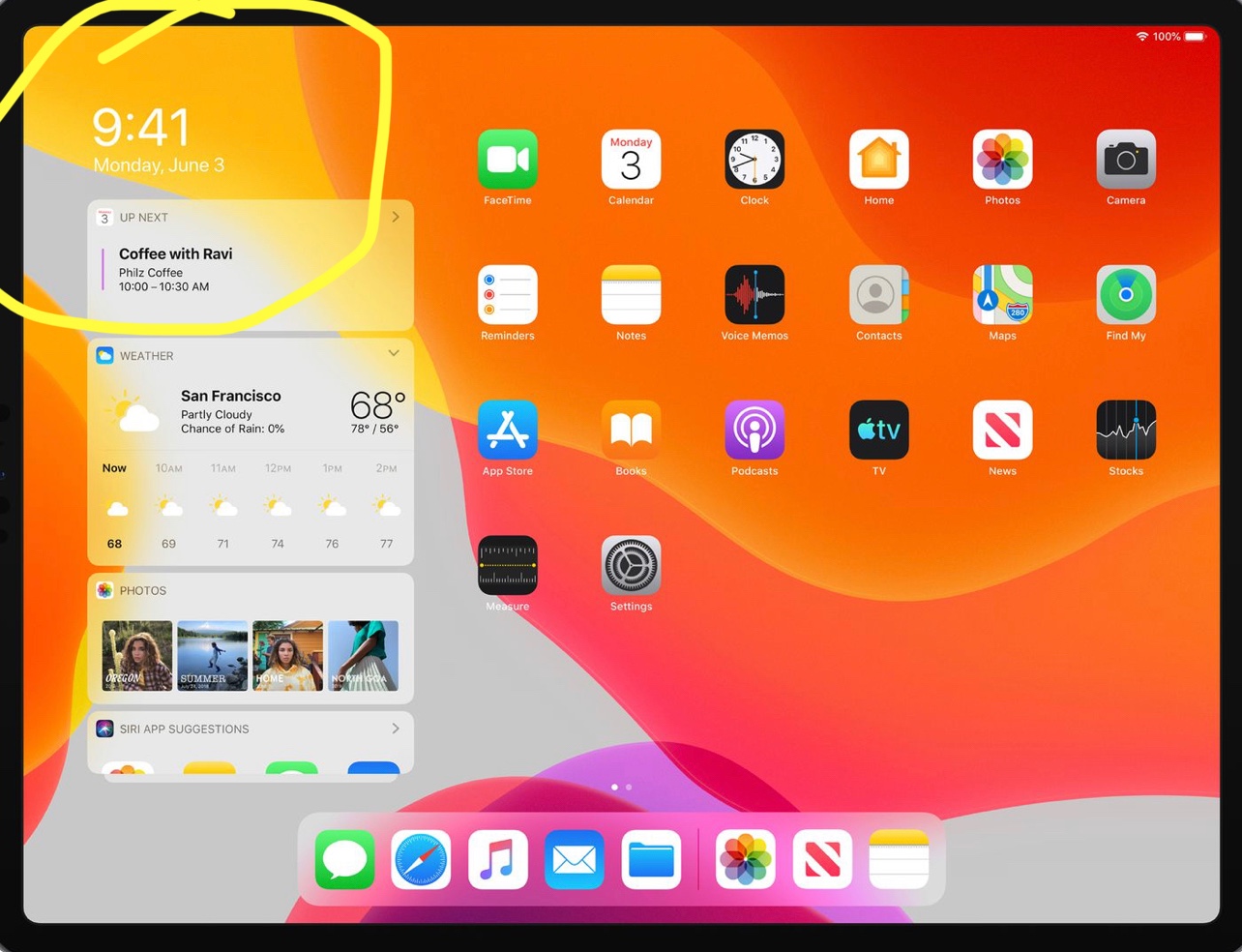The height and width of the screenshot is (952, 1242).
Task: Open Mail from the dock
Action: pos(574,859)
